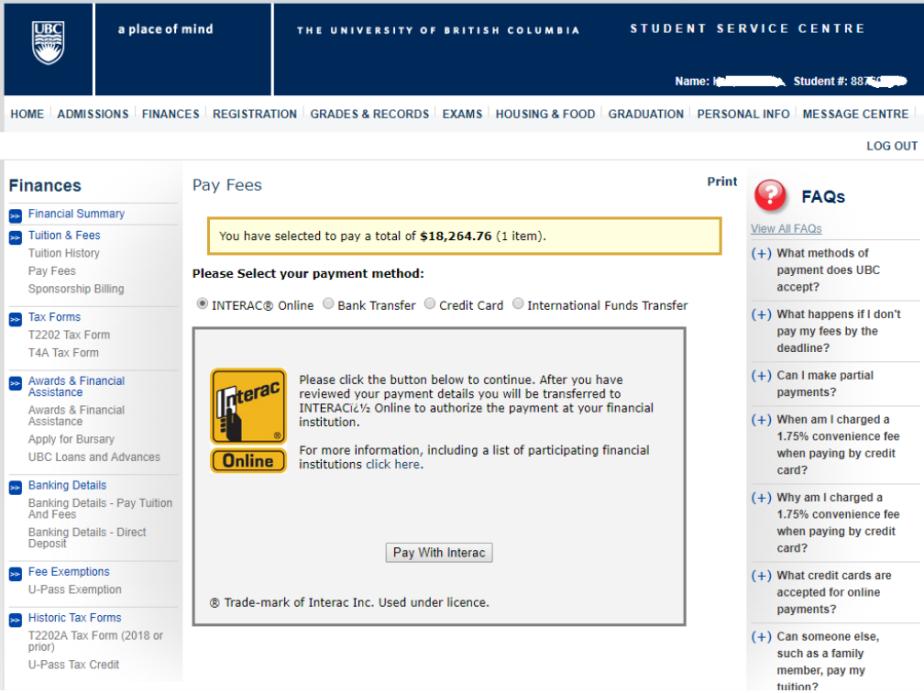Image resolution: width=924 pixels, height=693 pixels.
Task: Open Tuition History in the sidebar
Action: [64, 253]
